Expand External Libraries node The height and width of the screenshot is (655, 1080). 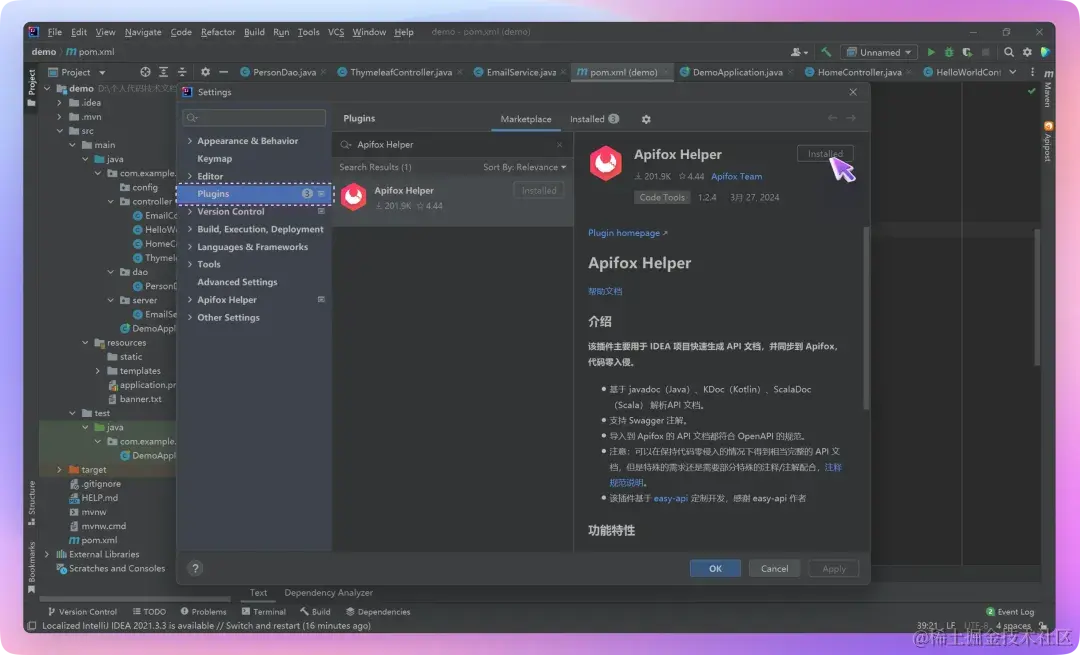(x=47, y=554)
